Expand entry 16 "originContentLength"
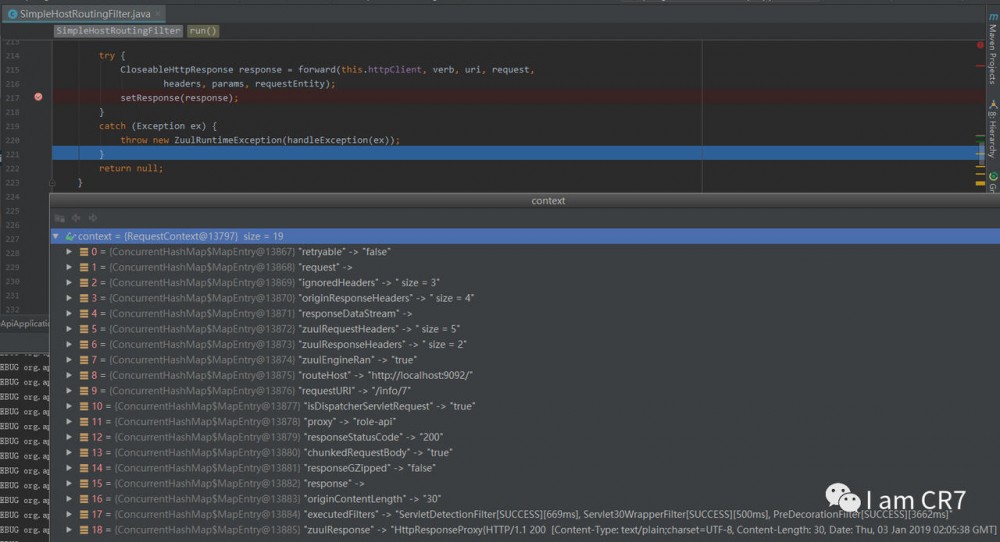Viewport: 1000px width, 542px height. tap(69, 499)
